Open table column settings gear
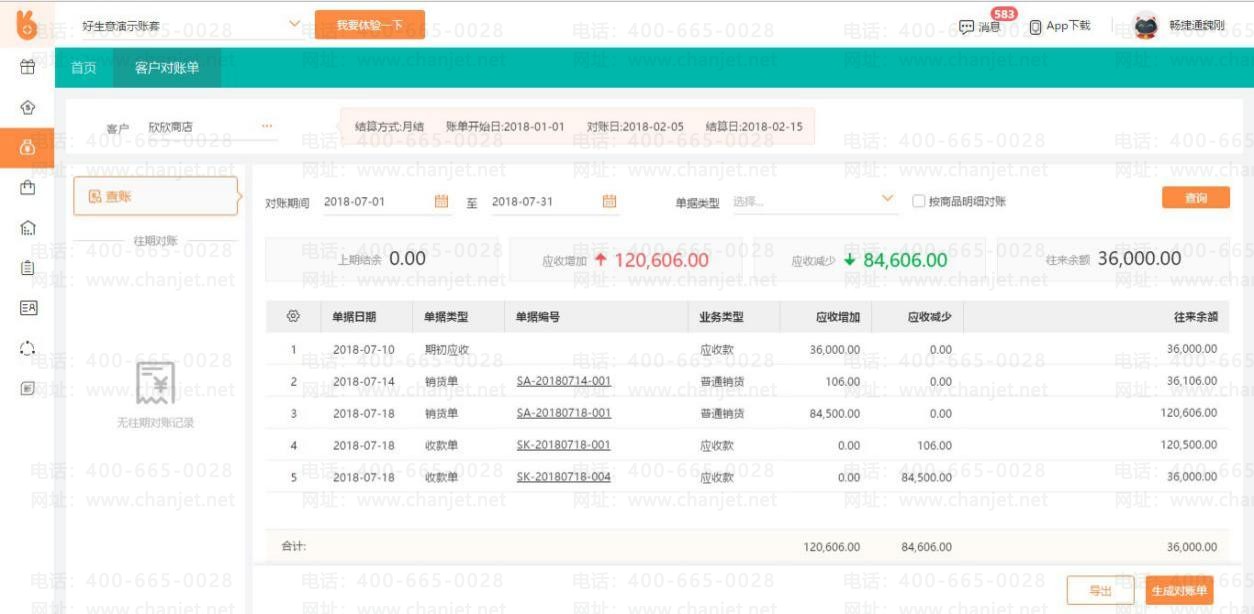This screenshot has height=614, width=1254. point(293,316)
